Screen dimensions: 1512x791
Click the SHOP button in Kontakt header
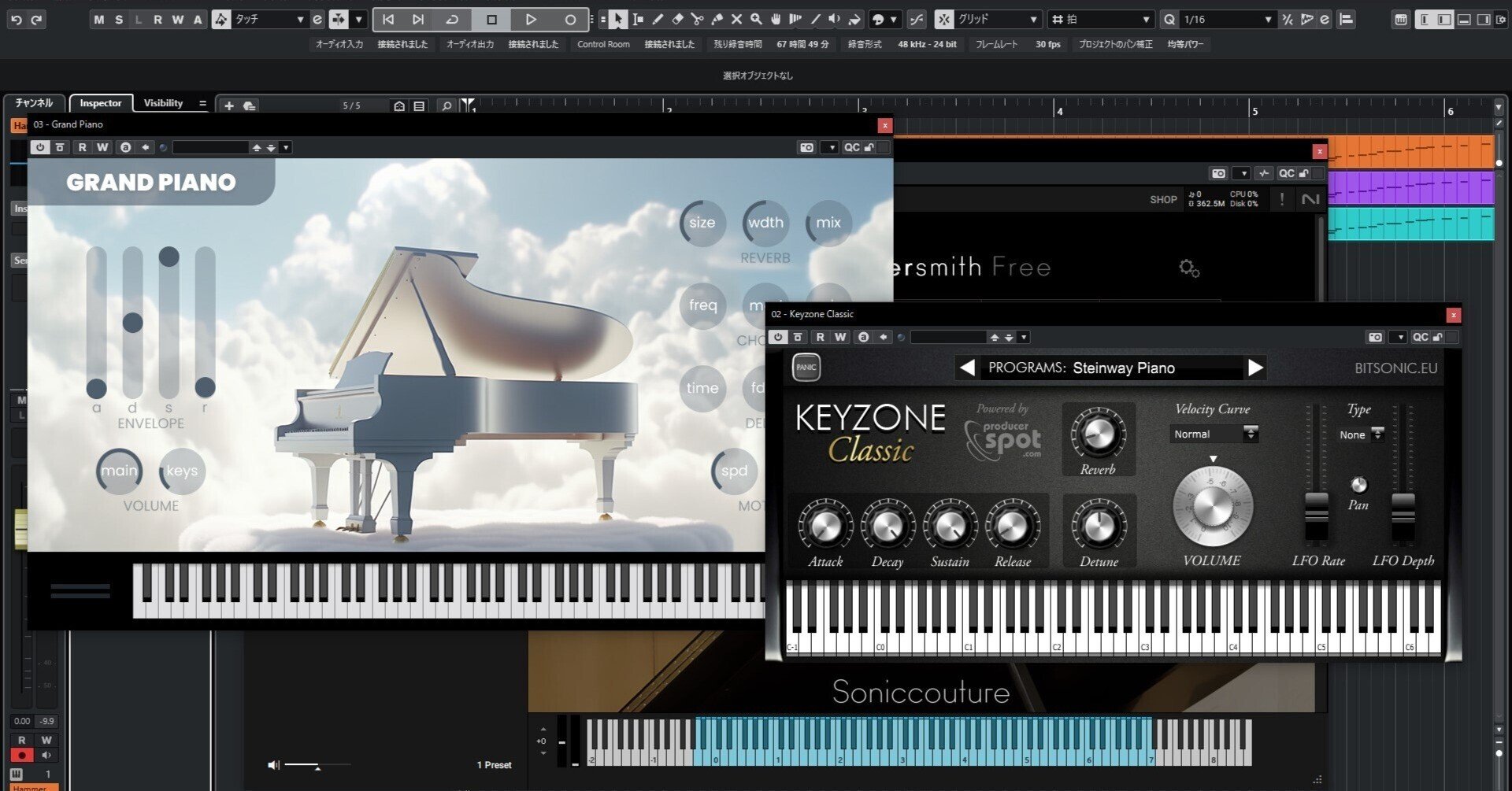pyautogui.click(x=1163, y=200)
